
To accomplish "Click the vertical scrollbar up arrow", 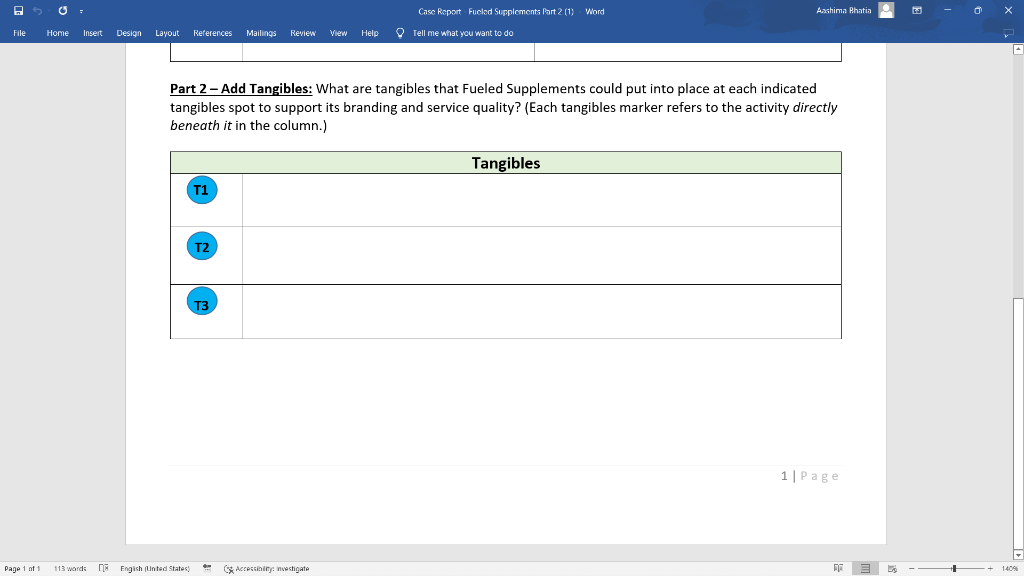I will click(x=1018, y=49).
